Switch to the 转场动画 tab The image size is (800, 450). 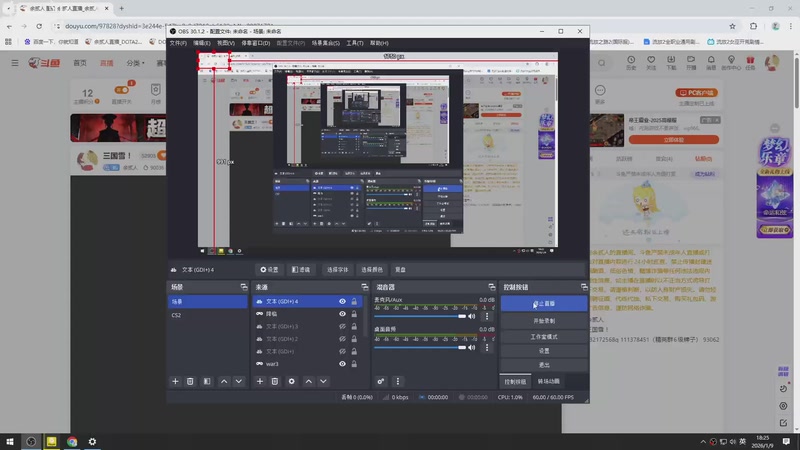click(x=548, y=382)
